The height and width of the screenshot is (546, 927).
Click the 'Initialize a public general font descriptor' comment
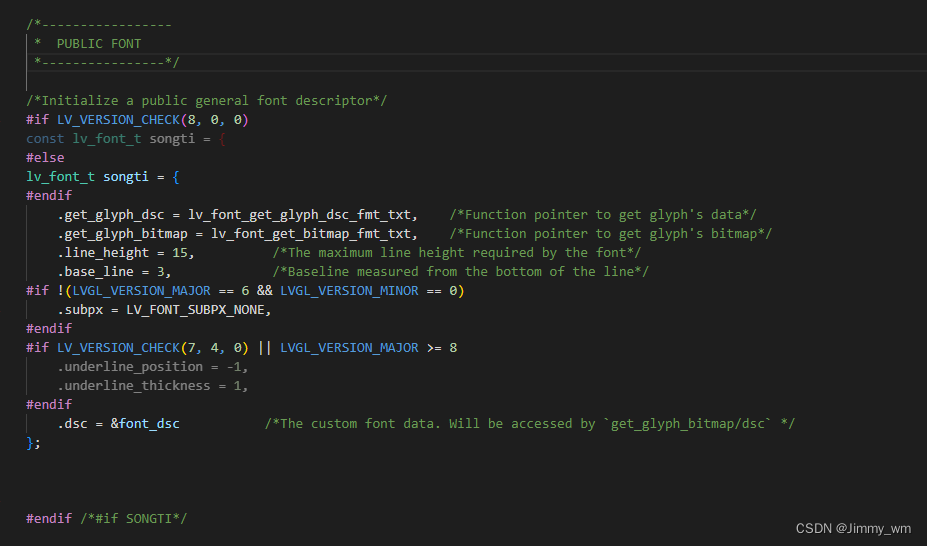pos(206,100)
